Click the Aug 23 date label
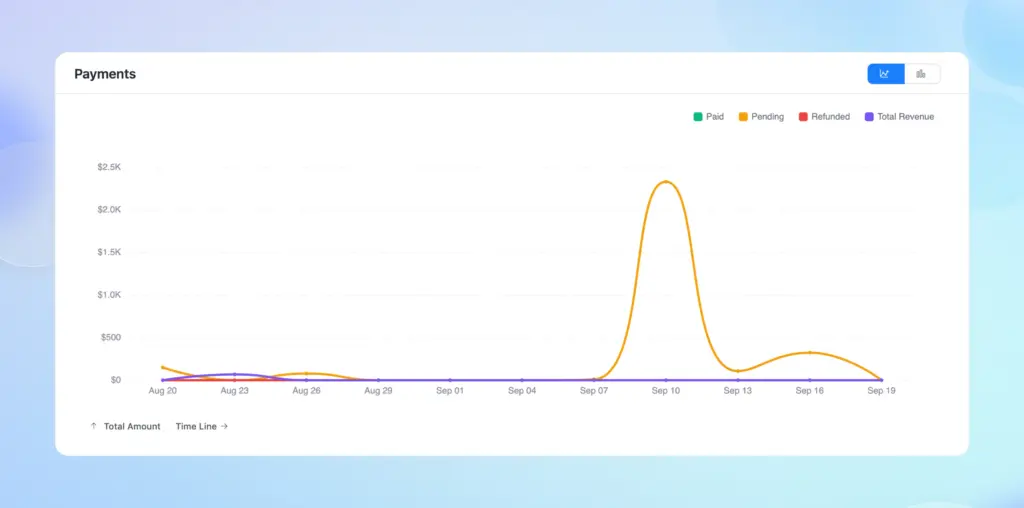This screenshot has width=1024, height=508. (x=234, y=391)
